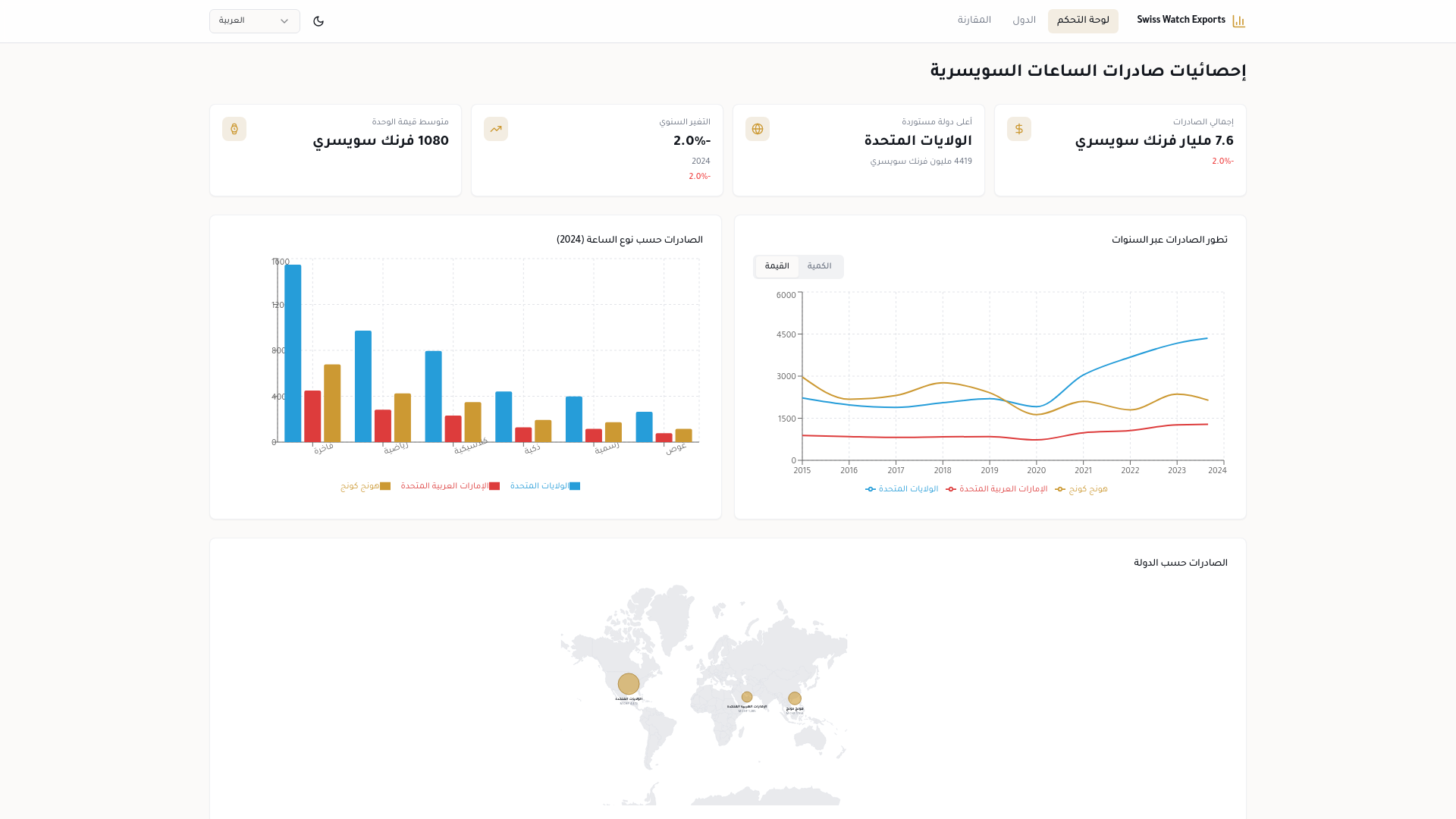The height and width of the screenshot is (819, 1456).
Task: Select the لوحة التحكم dashboard tab
Action: point(1083,20)
